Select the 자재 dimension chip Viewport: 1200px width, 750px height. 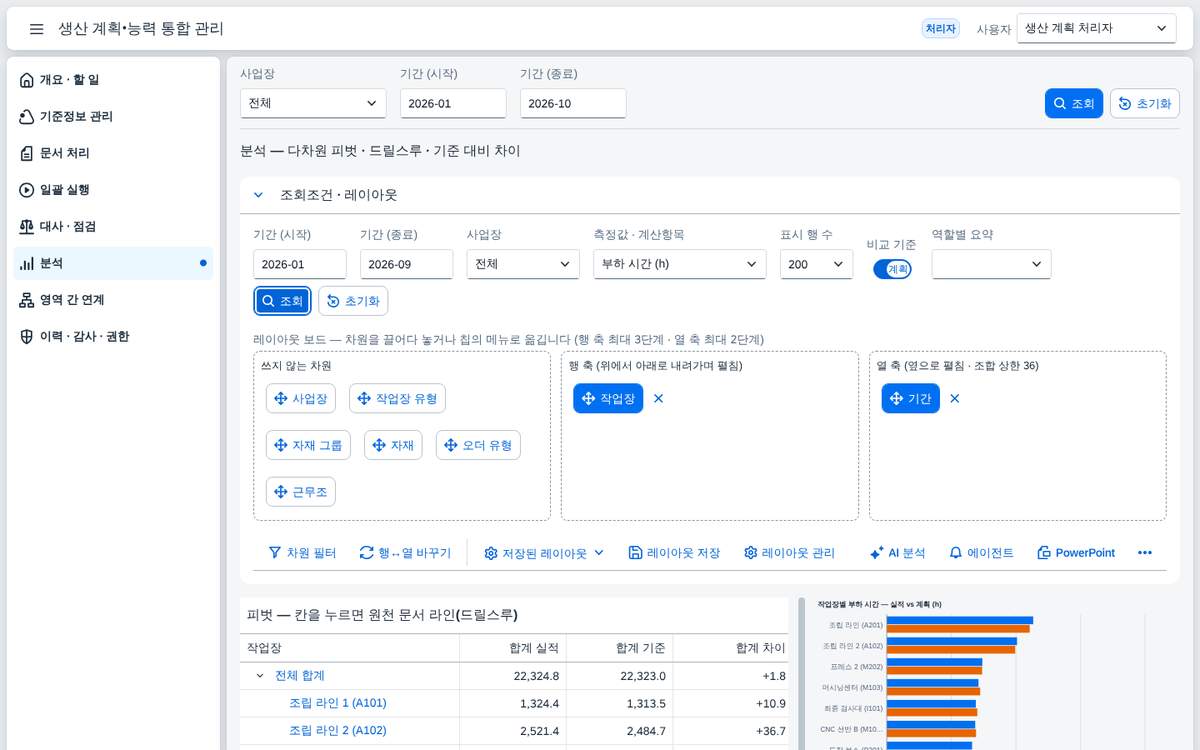(393, 445)
